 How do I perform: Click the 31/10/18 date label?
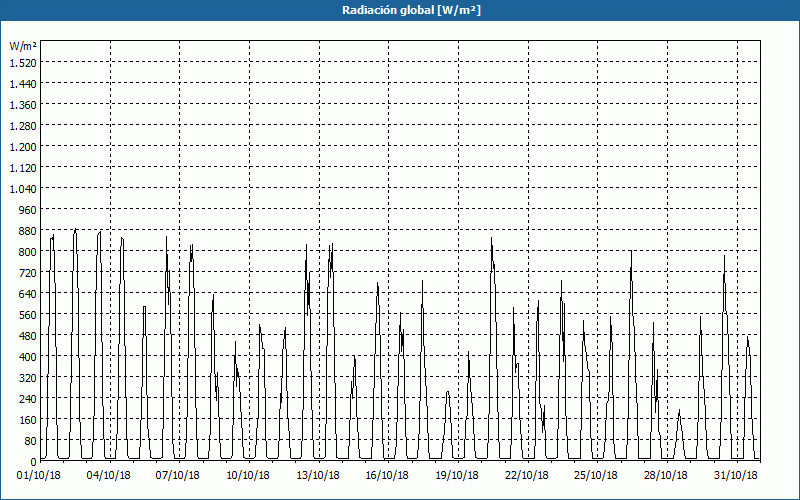[x=736, y=476]
